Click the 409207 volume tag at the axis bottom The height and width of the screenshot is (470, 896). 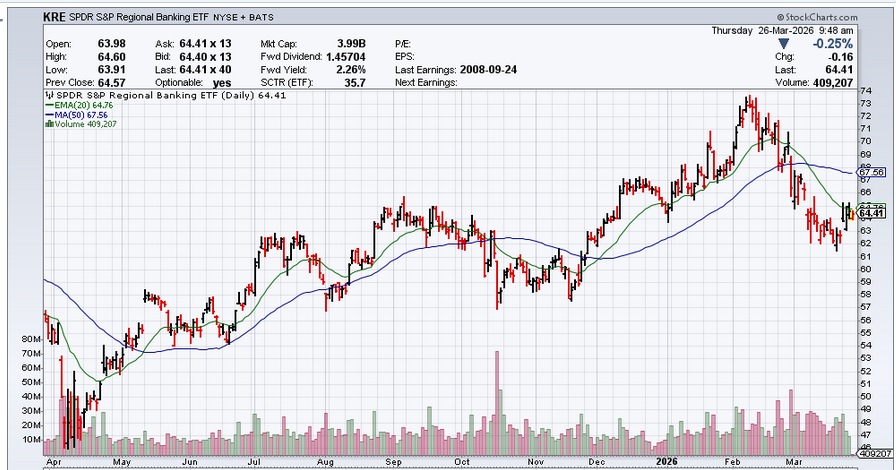tap(875, 454)
